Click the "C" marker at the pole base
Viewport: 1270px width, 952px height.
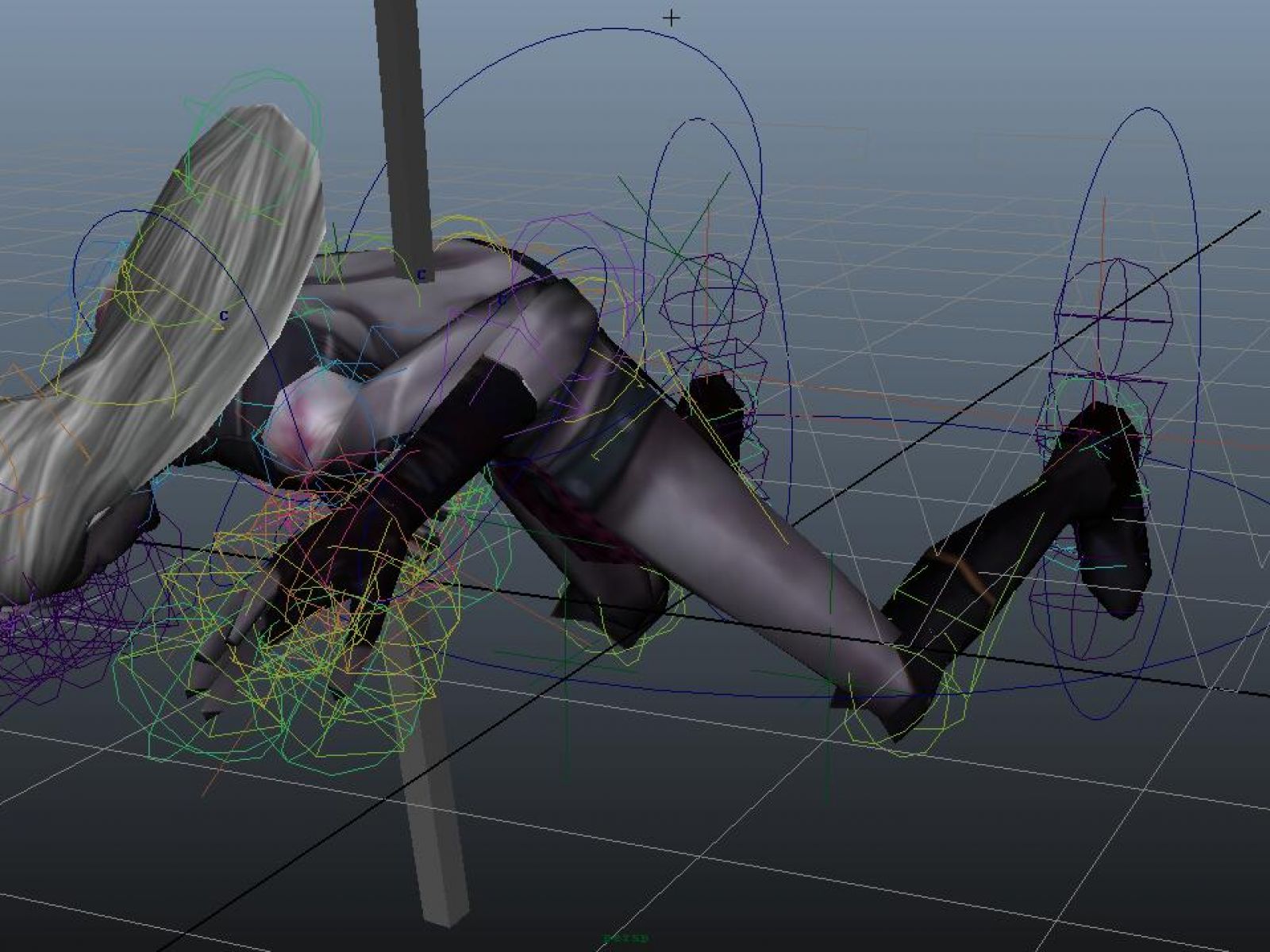[x=422, y=275]
